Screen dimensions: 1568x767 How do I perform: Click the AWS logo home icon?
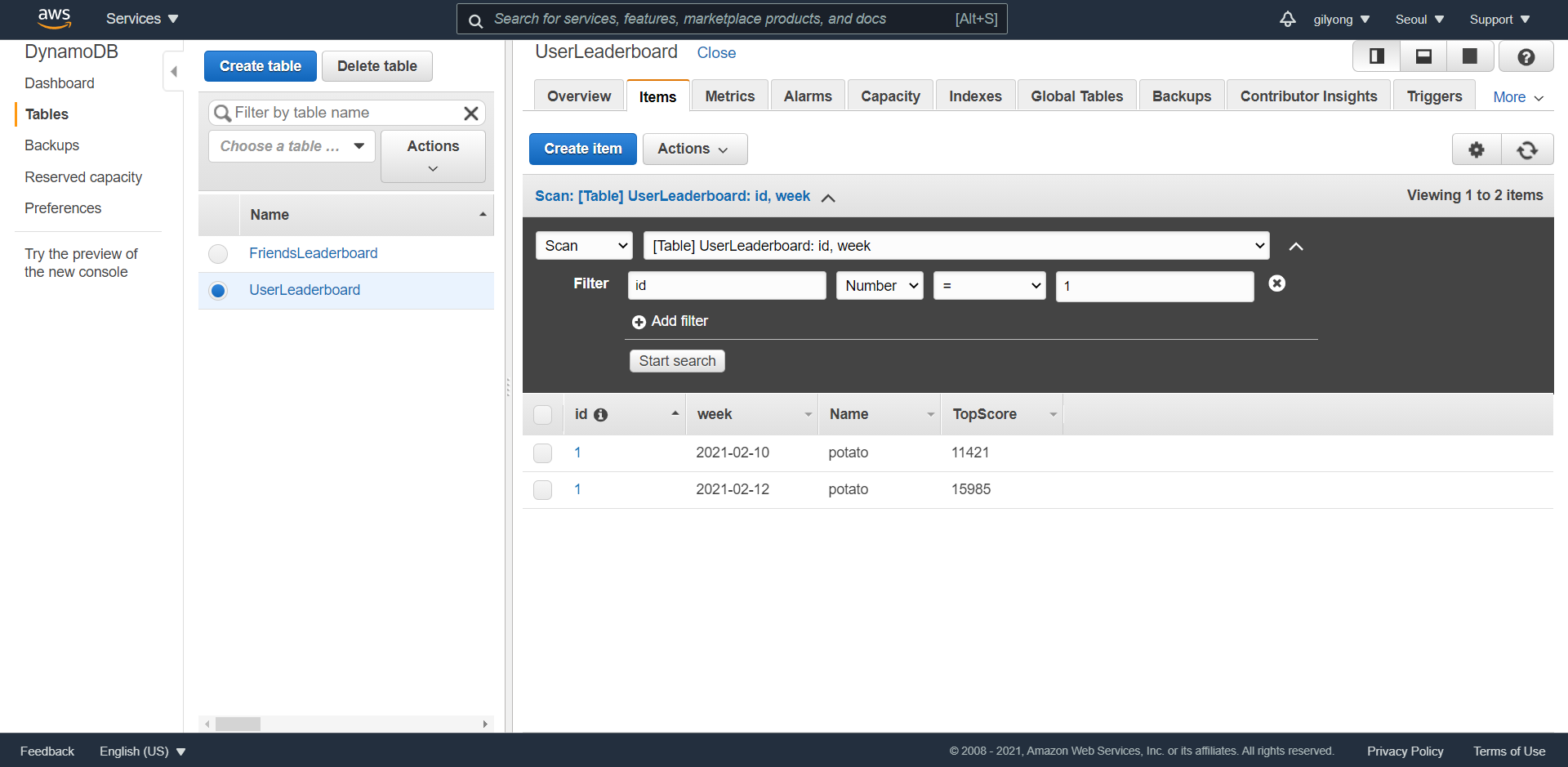[54, 18]
